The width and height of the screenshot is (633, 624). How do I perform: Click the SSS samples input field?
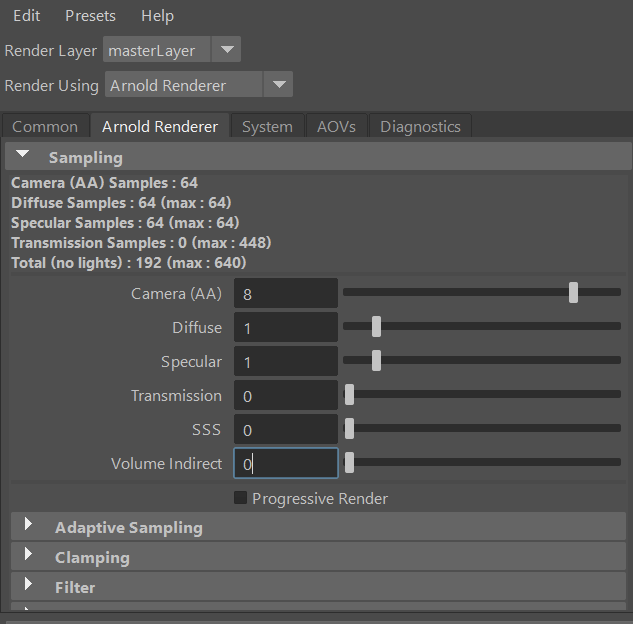click(x=286, y=430)
